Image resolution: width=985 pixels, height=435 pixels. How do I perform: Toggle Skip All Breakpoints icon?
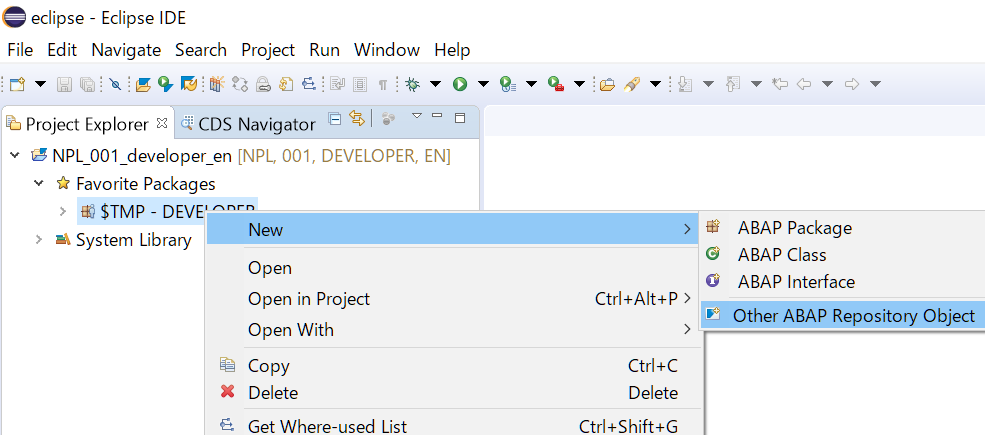[x=115, y=84]
